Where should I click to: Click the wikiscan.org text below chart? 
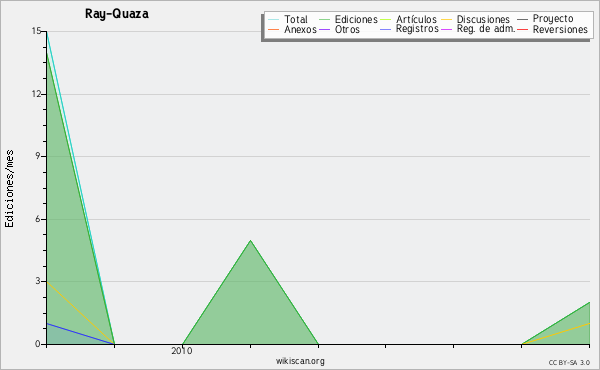300,361
